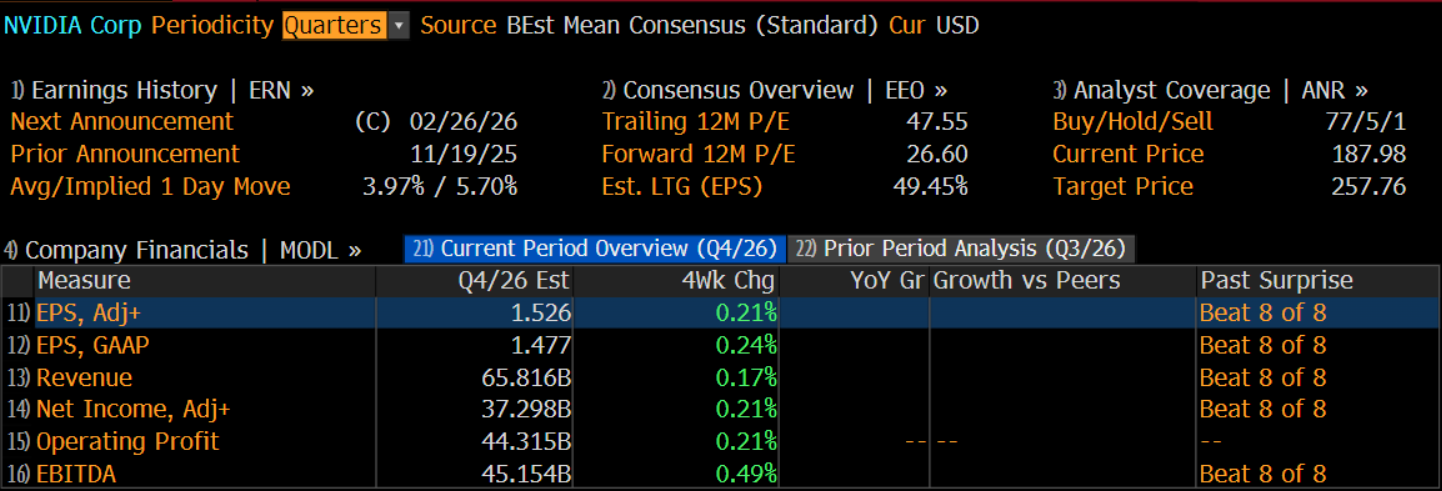Select the EPS, Adj+ row
The height and width of the screenshot is (491, 1442).
pyautogui.click(x=88, y=313)
